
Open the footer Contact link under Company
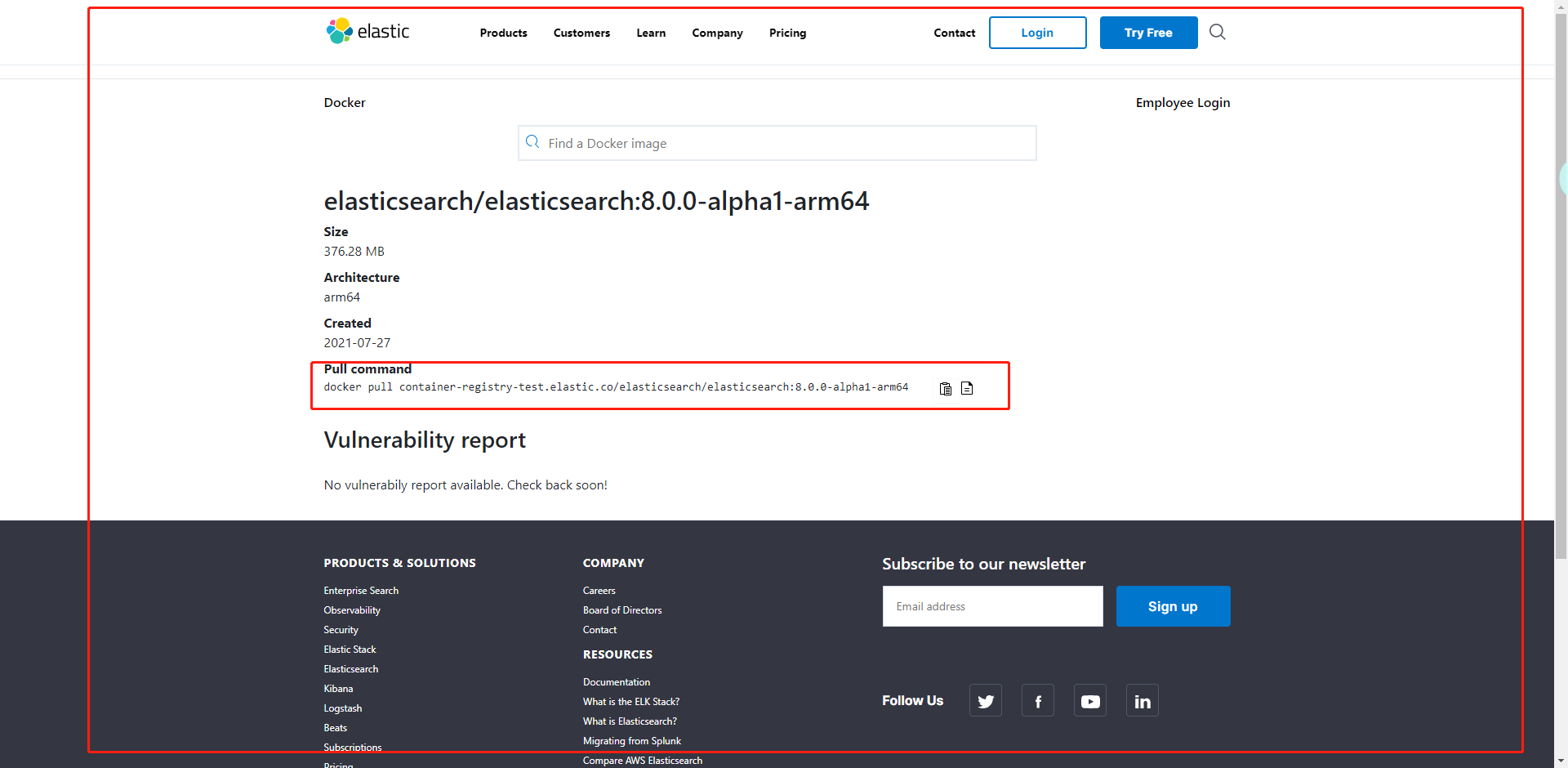599,630
